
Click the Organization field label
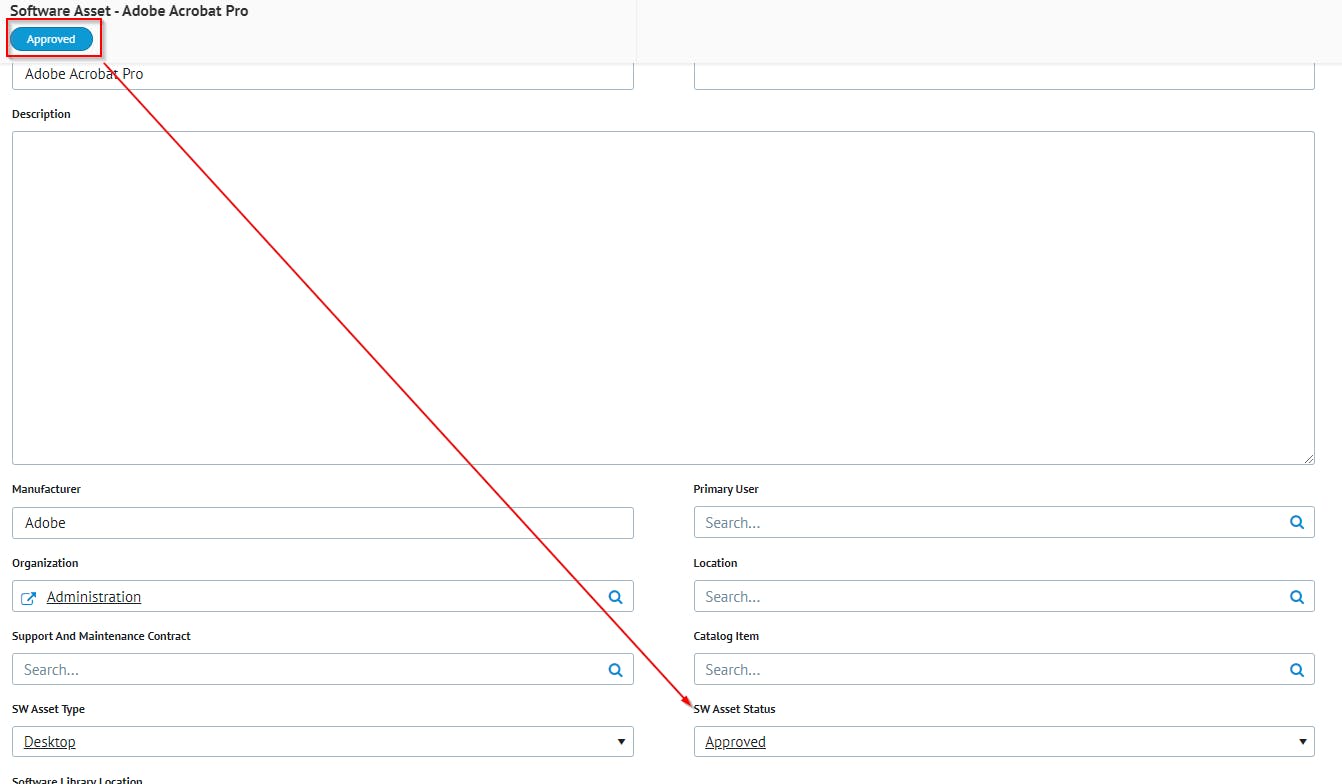pyautogui.click(x=45, y=563)
